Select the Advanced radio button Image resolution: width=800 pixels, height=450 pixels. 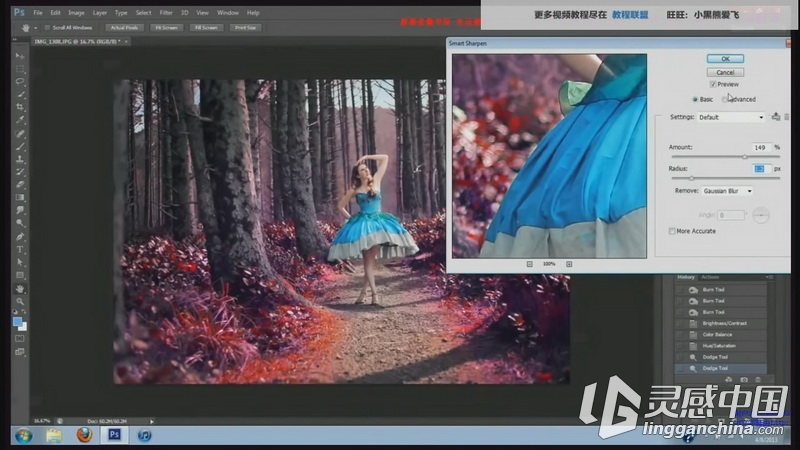point(724,99)
